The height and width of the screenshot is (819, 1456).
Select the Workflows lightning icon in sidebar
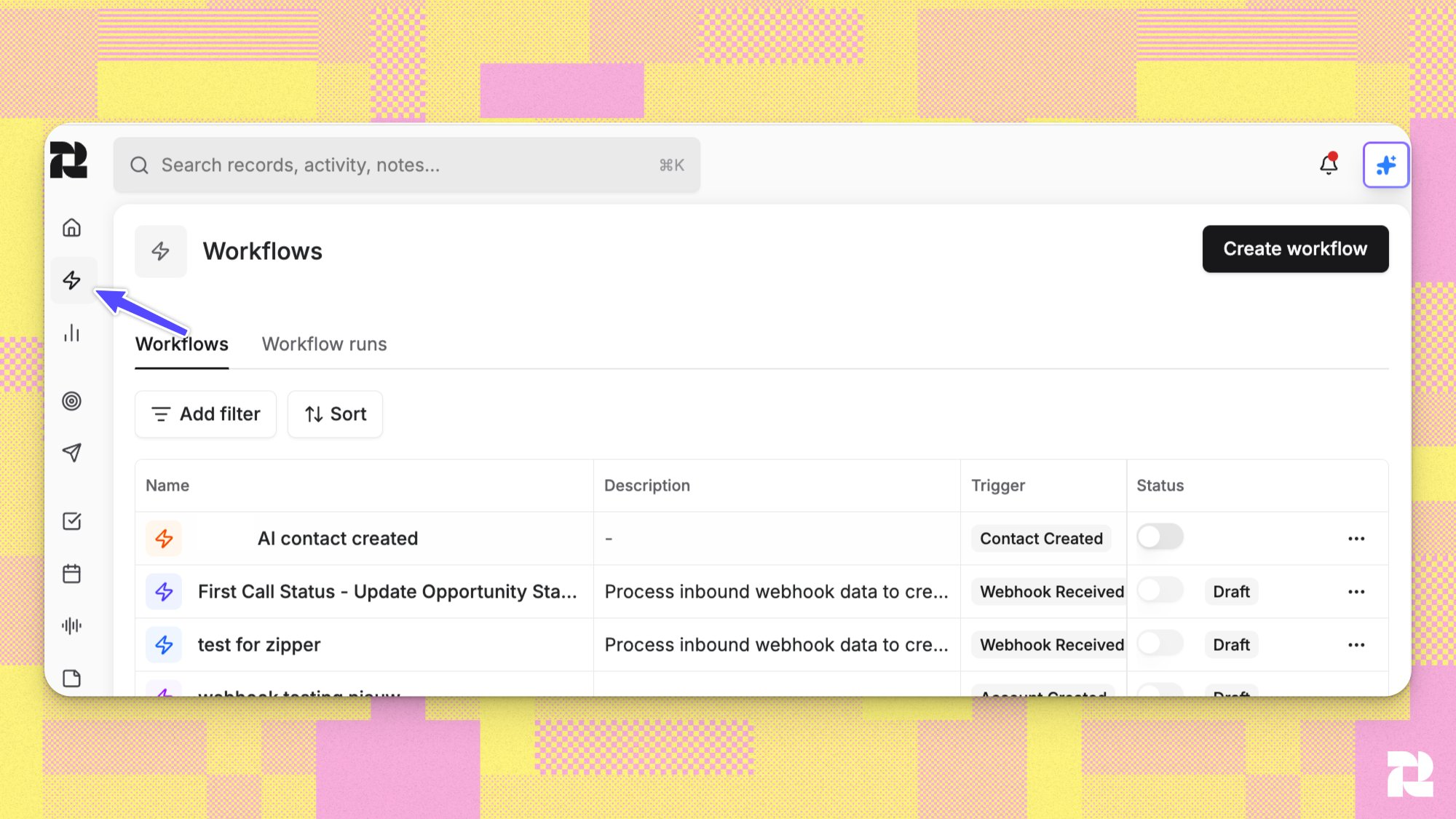pos(72,280)
